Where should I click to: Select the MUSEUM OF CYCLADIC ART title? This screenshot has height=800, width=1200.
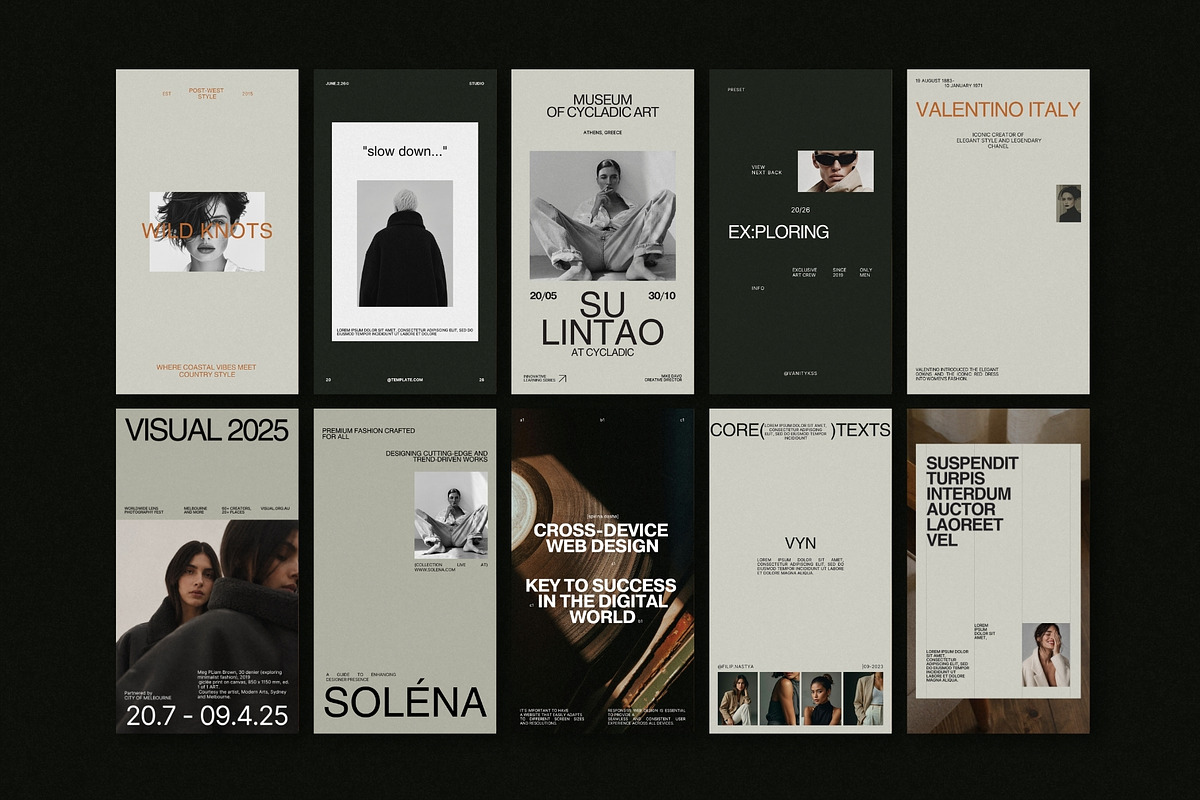(x=603, y=106)
